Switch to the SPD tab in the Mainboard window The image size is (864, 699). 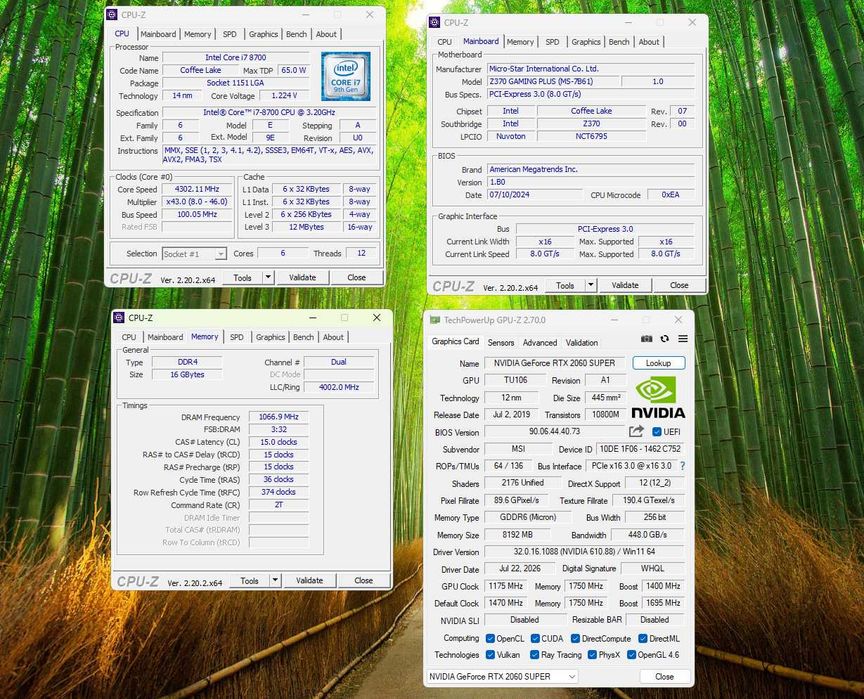click(x=552, y=42)
